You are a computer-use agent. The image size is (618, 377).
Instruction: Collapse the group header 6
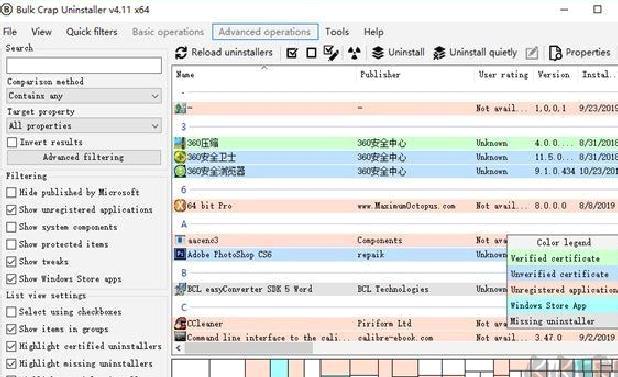[184, 190]
